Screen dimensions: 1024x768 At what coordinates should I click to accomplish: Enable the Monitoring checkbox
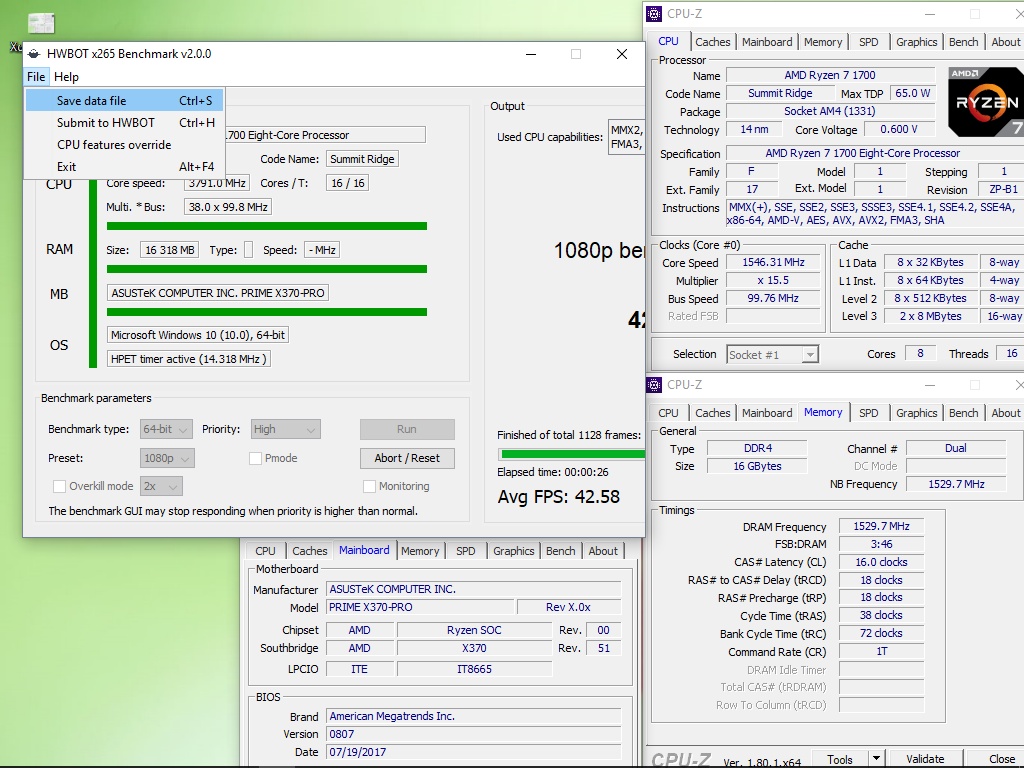pyautogui.click(x=369, y=487)
